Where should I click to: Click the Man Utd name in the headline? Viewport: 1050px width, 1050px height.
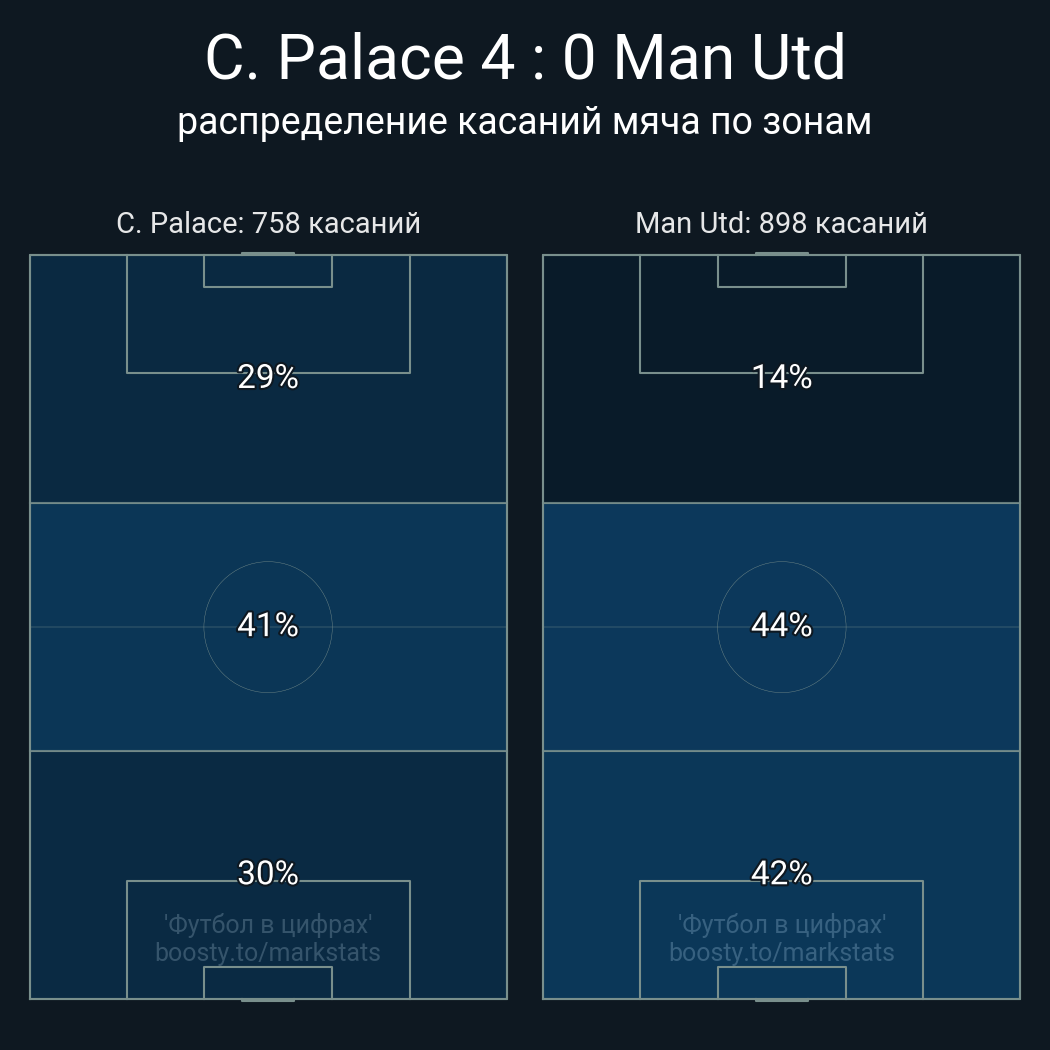pyautogui.click(x=729, y=58)
